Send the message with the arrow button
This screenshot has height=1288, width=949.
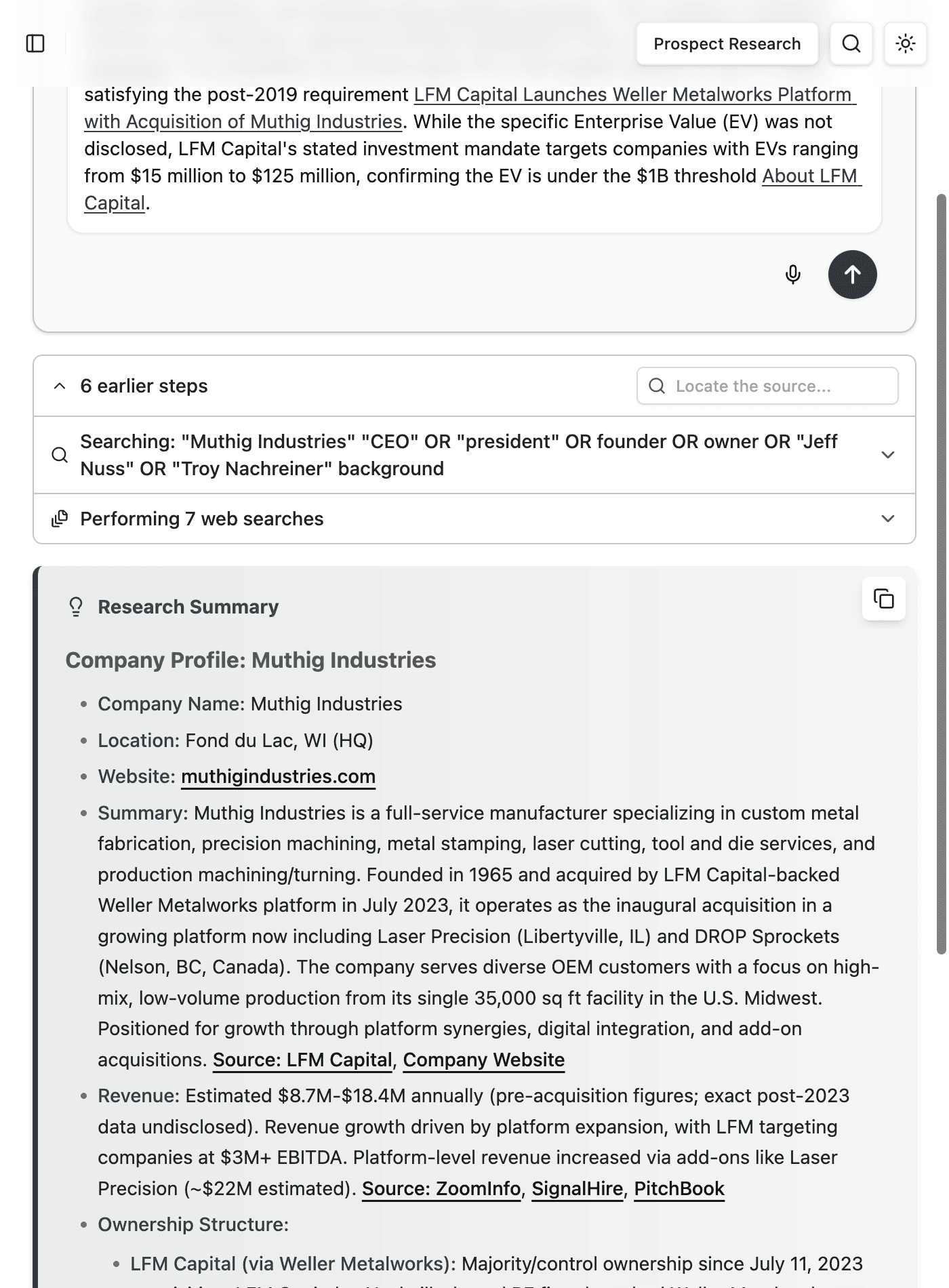click(852, 275)
